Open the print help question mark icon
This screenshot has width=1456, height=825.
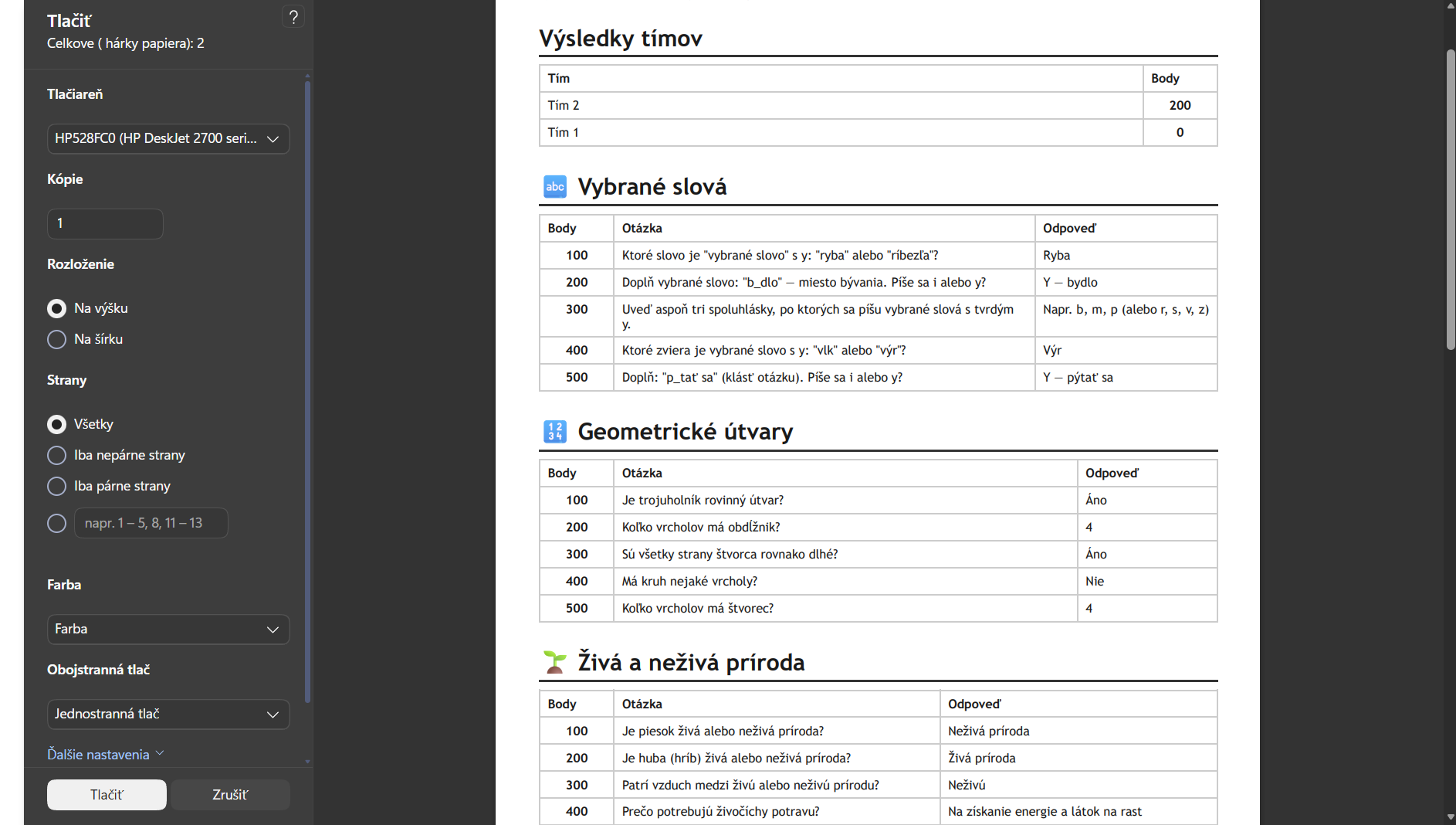pyautogui.click(x=293, y=17)
